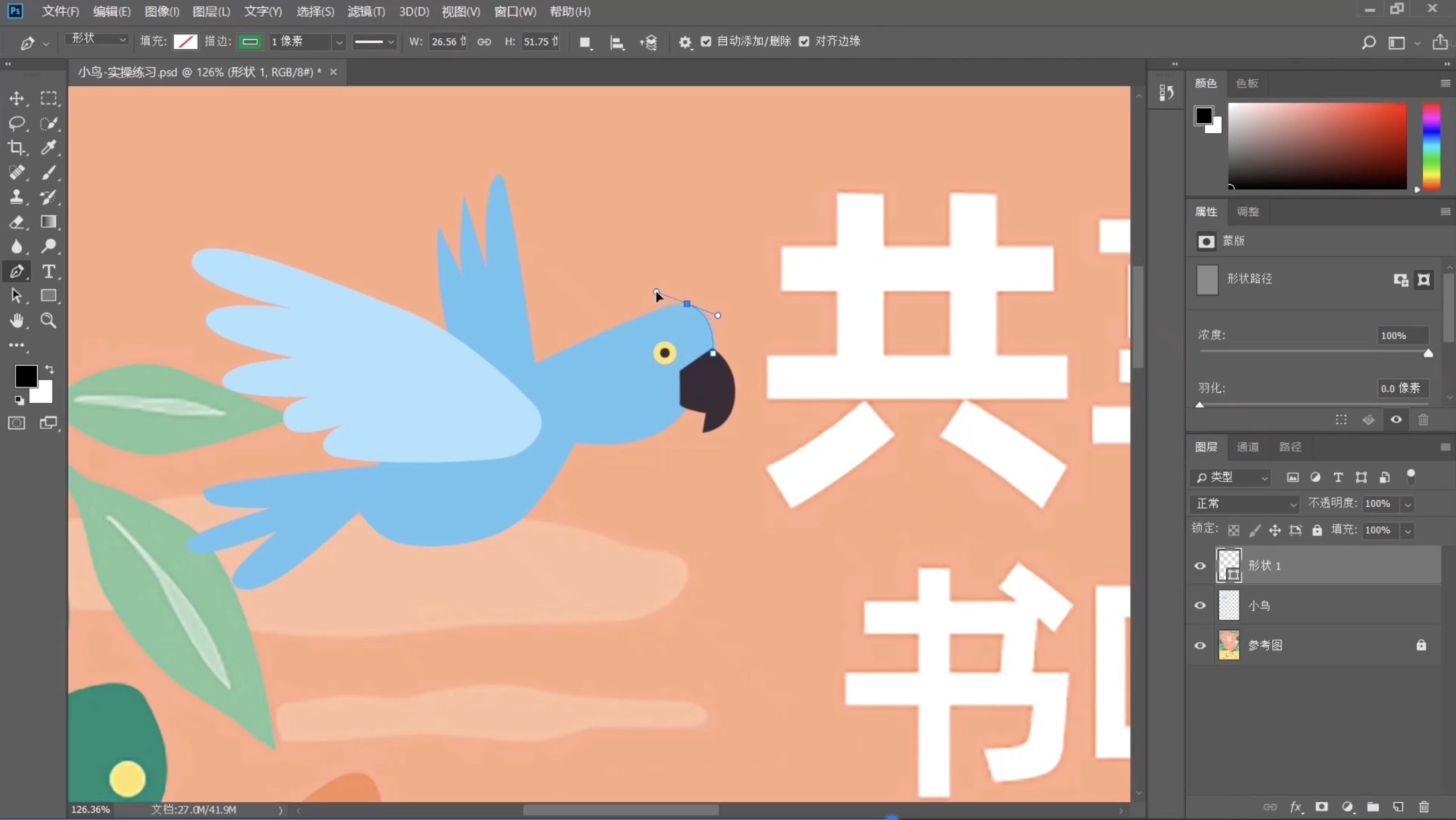Select the Lasso tool

coord(17,123)
